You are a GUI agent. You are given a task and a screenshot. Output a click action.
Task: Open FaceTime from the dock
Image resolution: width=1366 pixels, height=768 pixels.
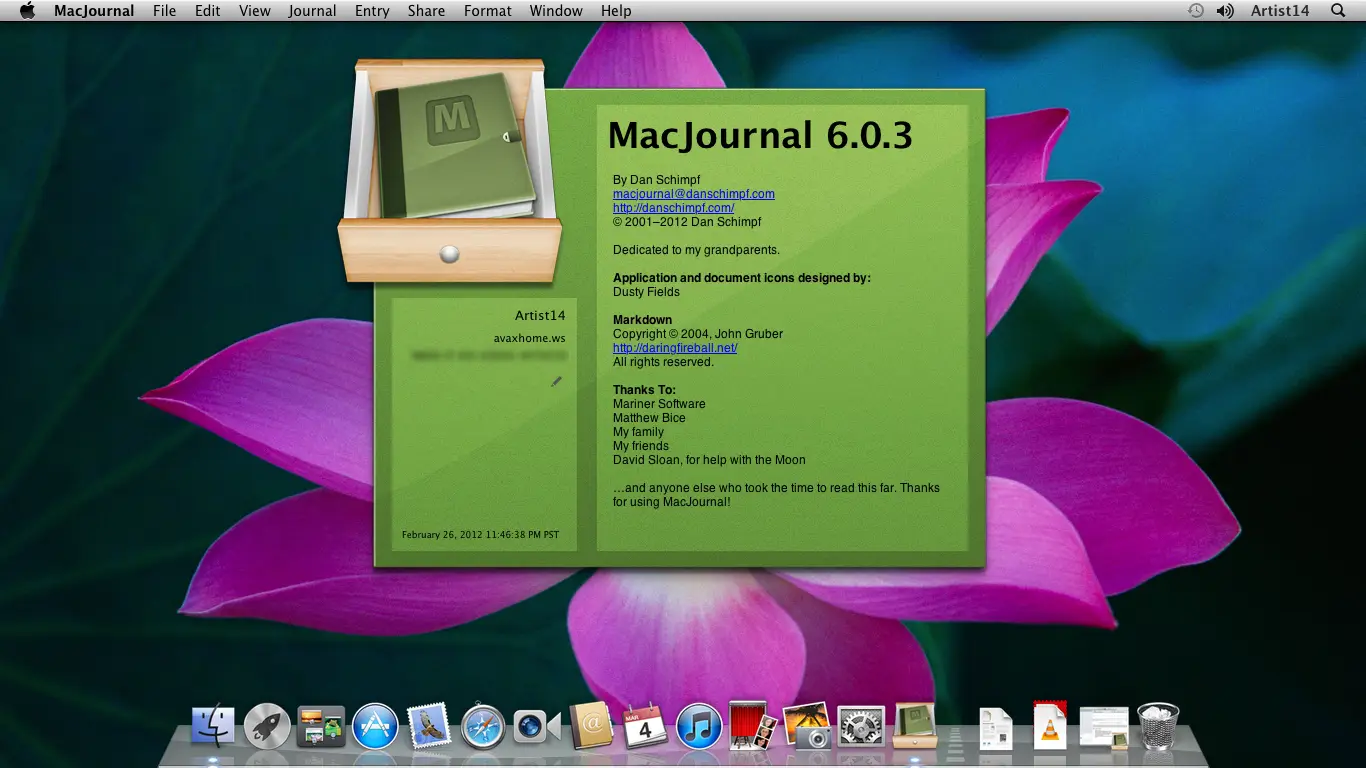click(537, 726)
